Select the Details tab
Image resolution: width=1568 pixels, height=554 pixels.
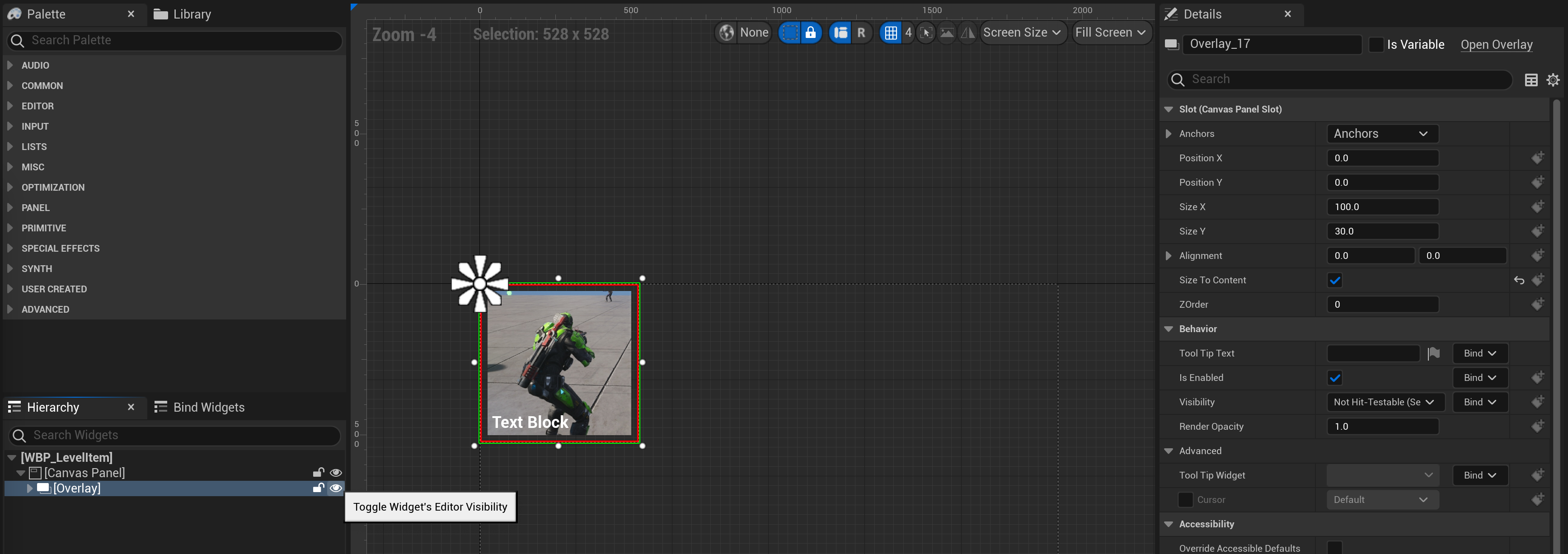(1202, 14)
